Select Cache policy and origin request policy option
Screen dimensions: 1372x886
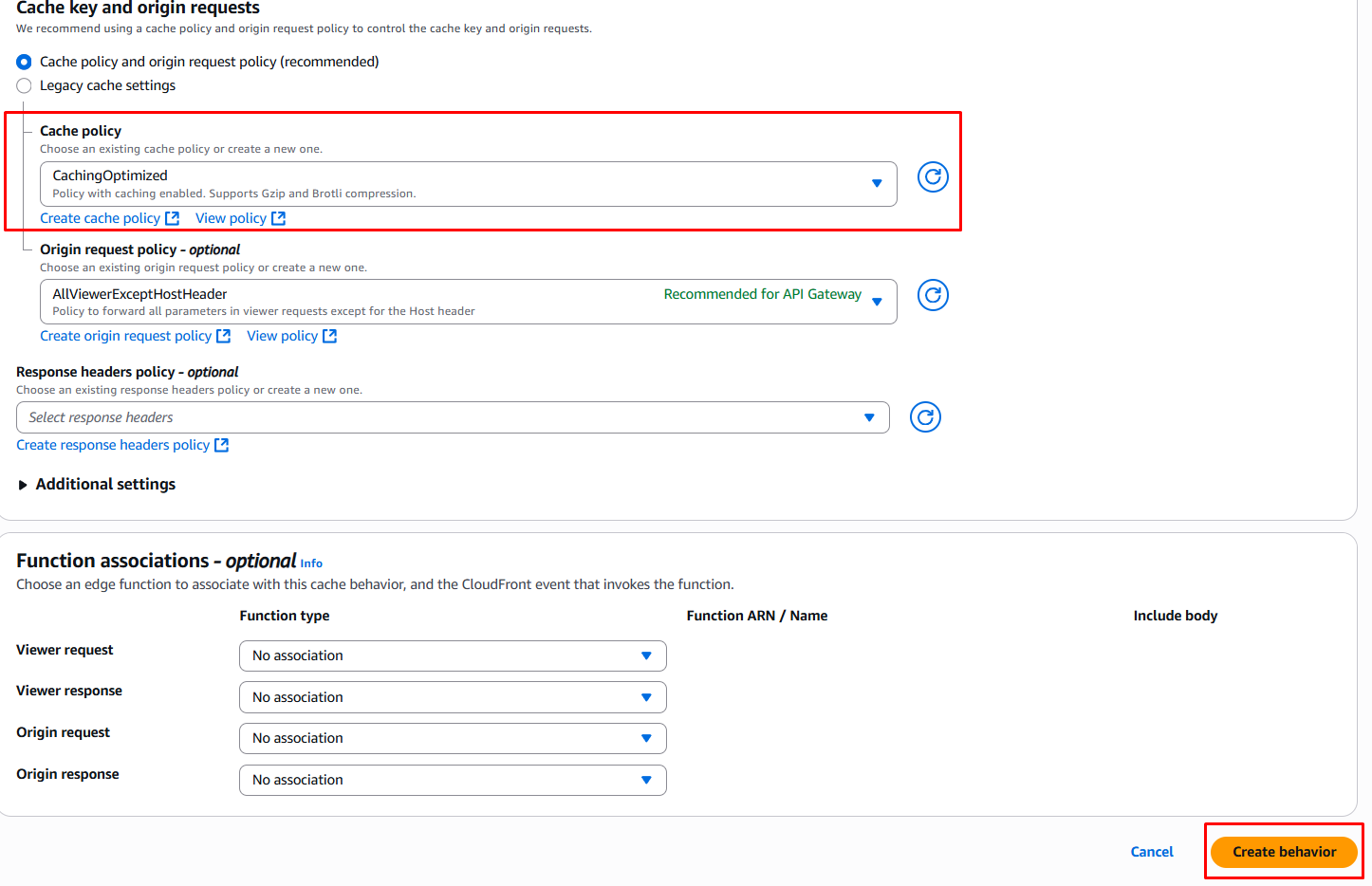25,62
